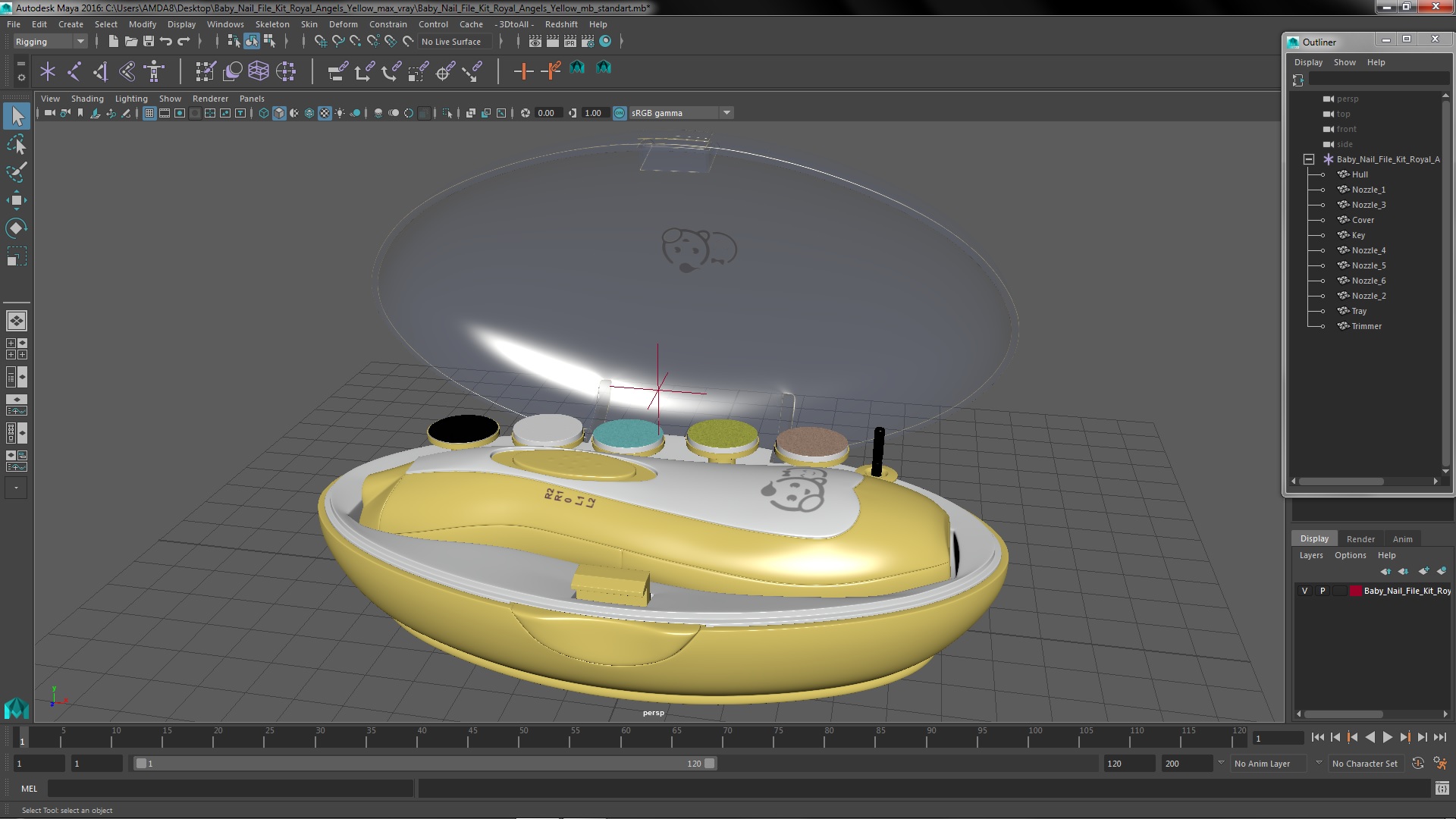Click the Outliner horizontal scrollbar
This screenshot has width=1456, height=819.
[1341, 482]
